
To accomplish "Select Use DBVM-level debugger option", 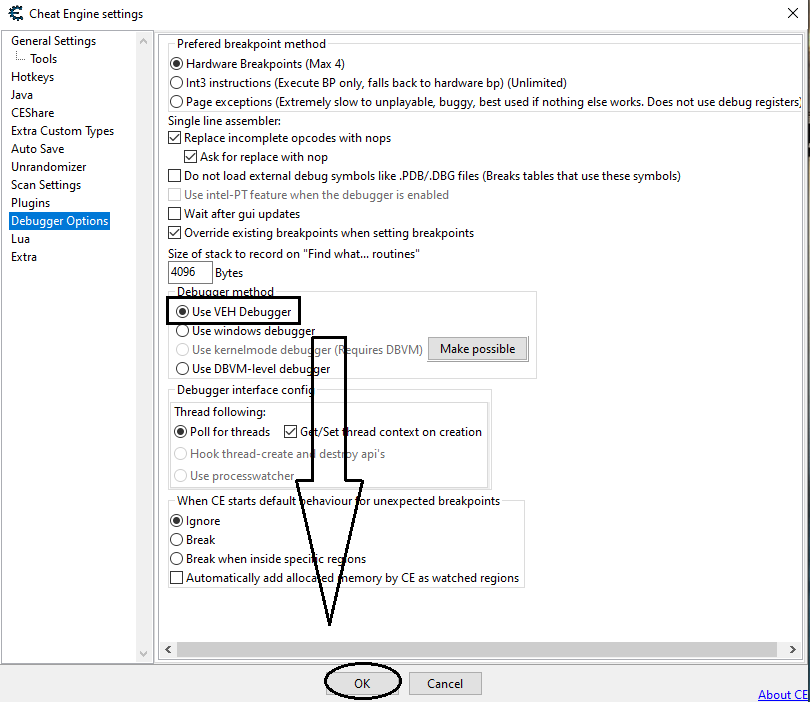I will (253, 369).
